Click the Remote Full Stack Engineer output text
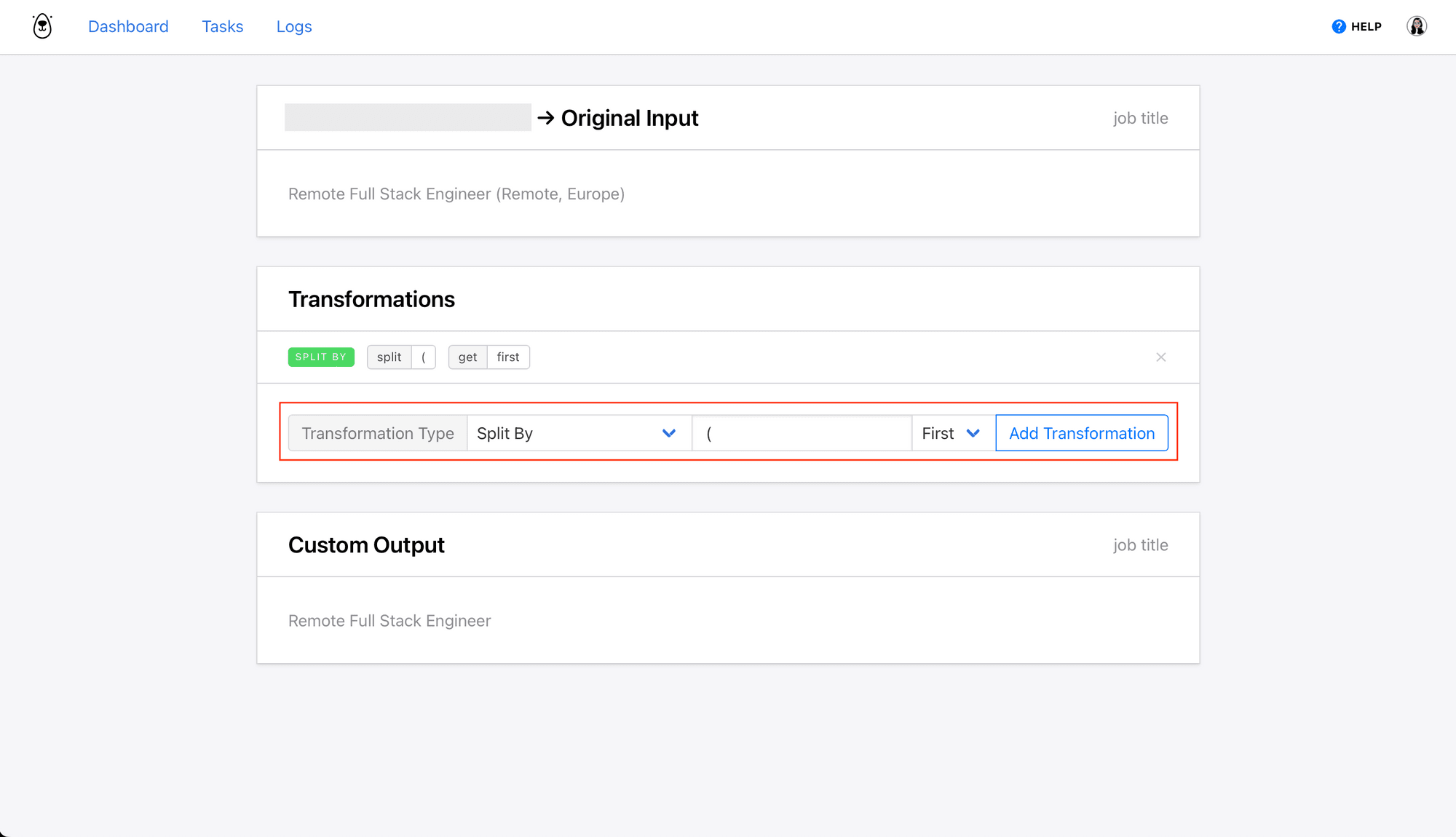The height and width of the screenshot is (837, 1456). 389,620
